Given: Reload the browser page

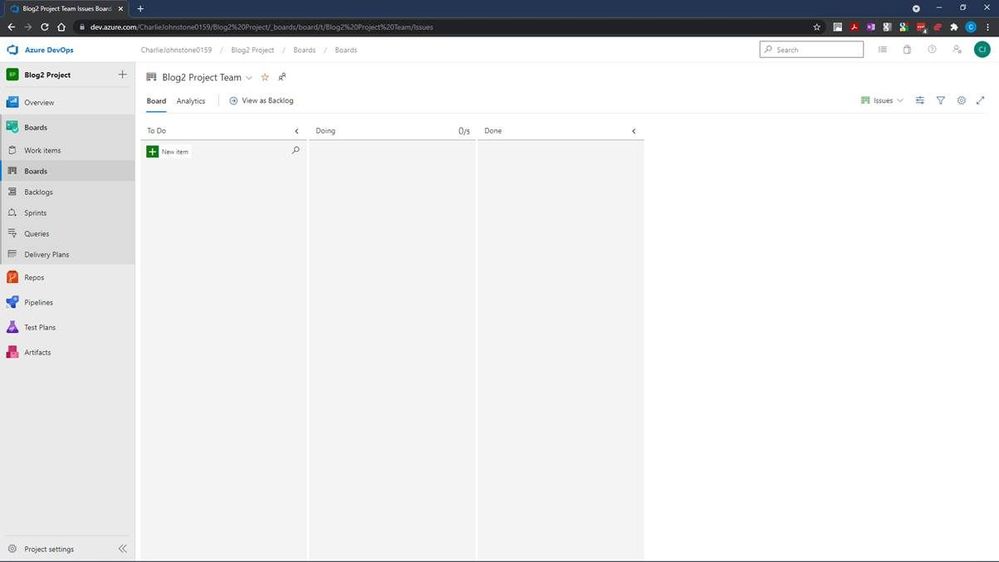Looking at the screenshot, I should tap(45, 27).
